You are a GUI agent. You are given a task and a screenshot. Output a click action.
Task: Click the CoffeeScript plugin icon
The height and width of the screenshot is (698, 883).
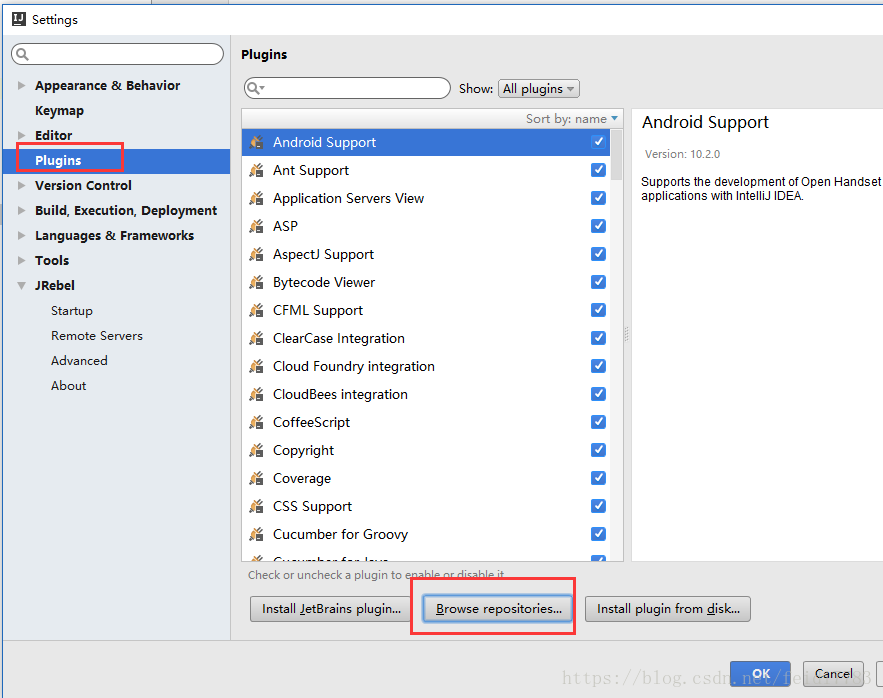coord(257,422)
